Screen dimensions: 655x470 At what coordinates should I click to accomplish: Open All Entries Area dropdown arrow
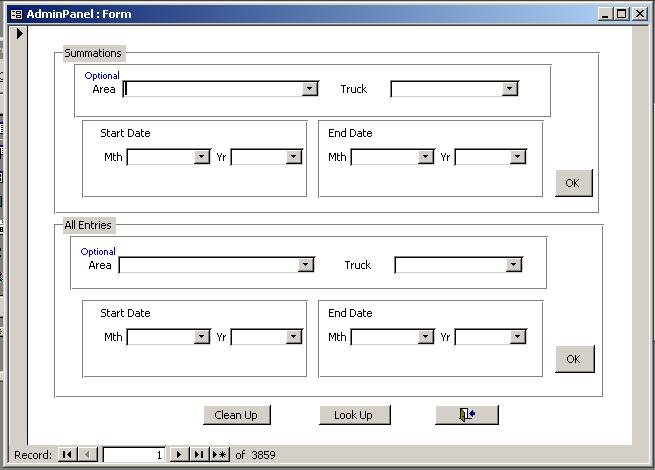pyautogui.click(x=306, y=264)
